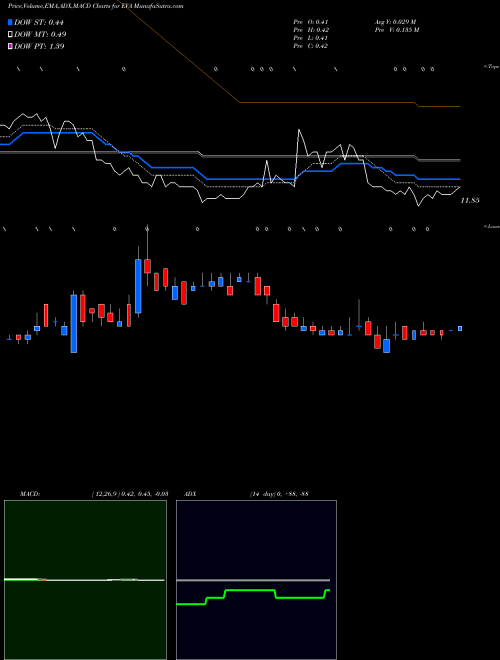Click the 11.85 value label
Image resolution: width=500 pixels, height=660 pixels.
point(470,201)
